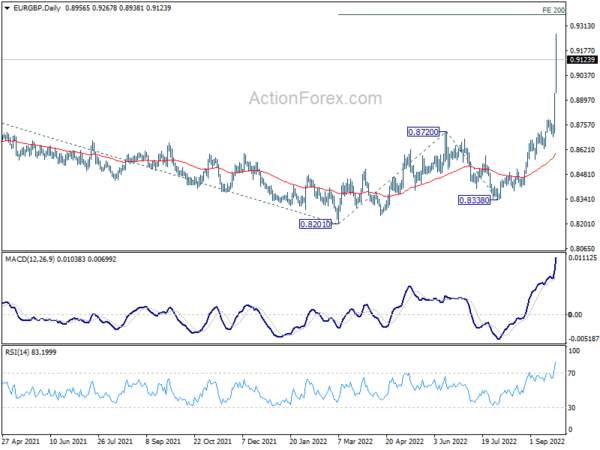600x450 pixels.
Task: Click the RSI(14) indicator label
Action: point(18,352)
